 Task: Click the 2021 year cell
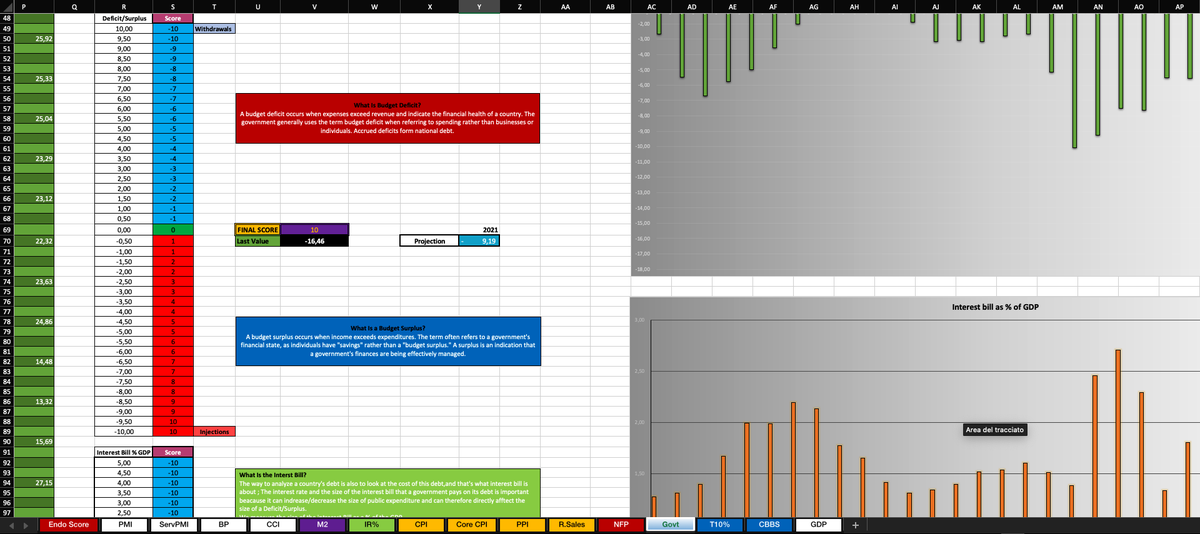point(479,230)
